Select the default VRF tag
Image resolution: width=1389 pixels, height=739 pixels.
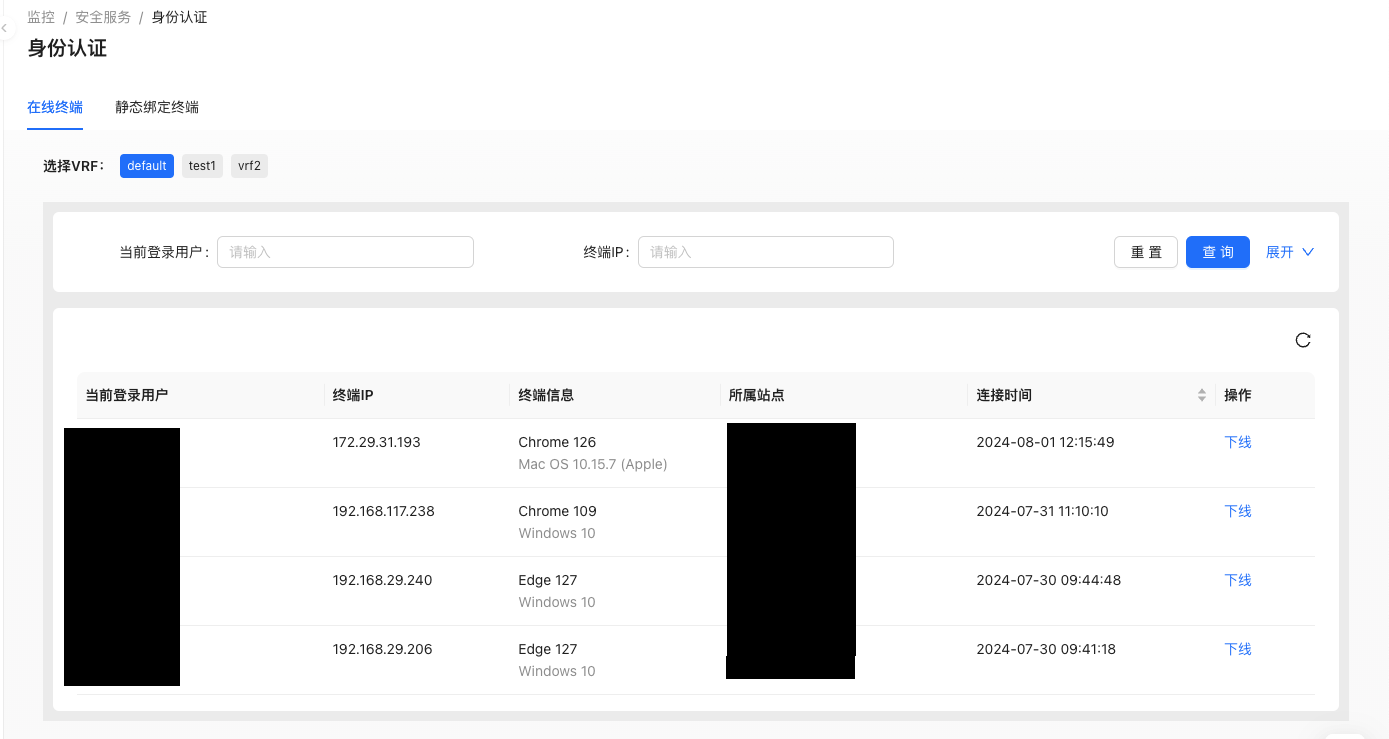click(x=147, y=166)
